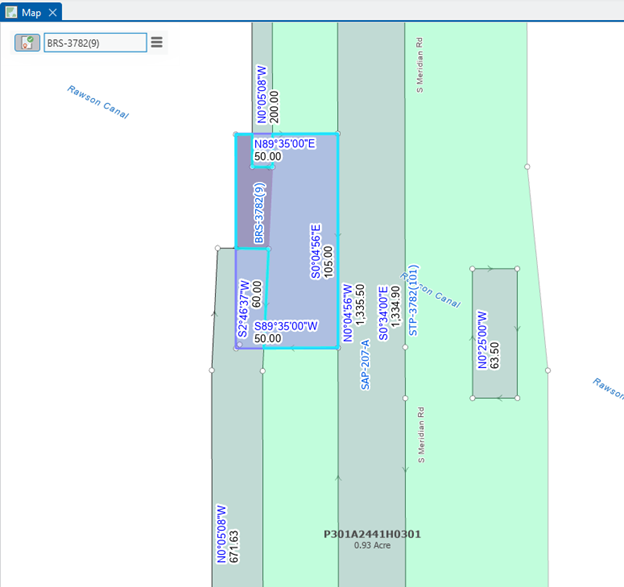Click the S0°34'00"E bearing label
Viewport: 624px width, 587px height.
tap(383, 313)
